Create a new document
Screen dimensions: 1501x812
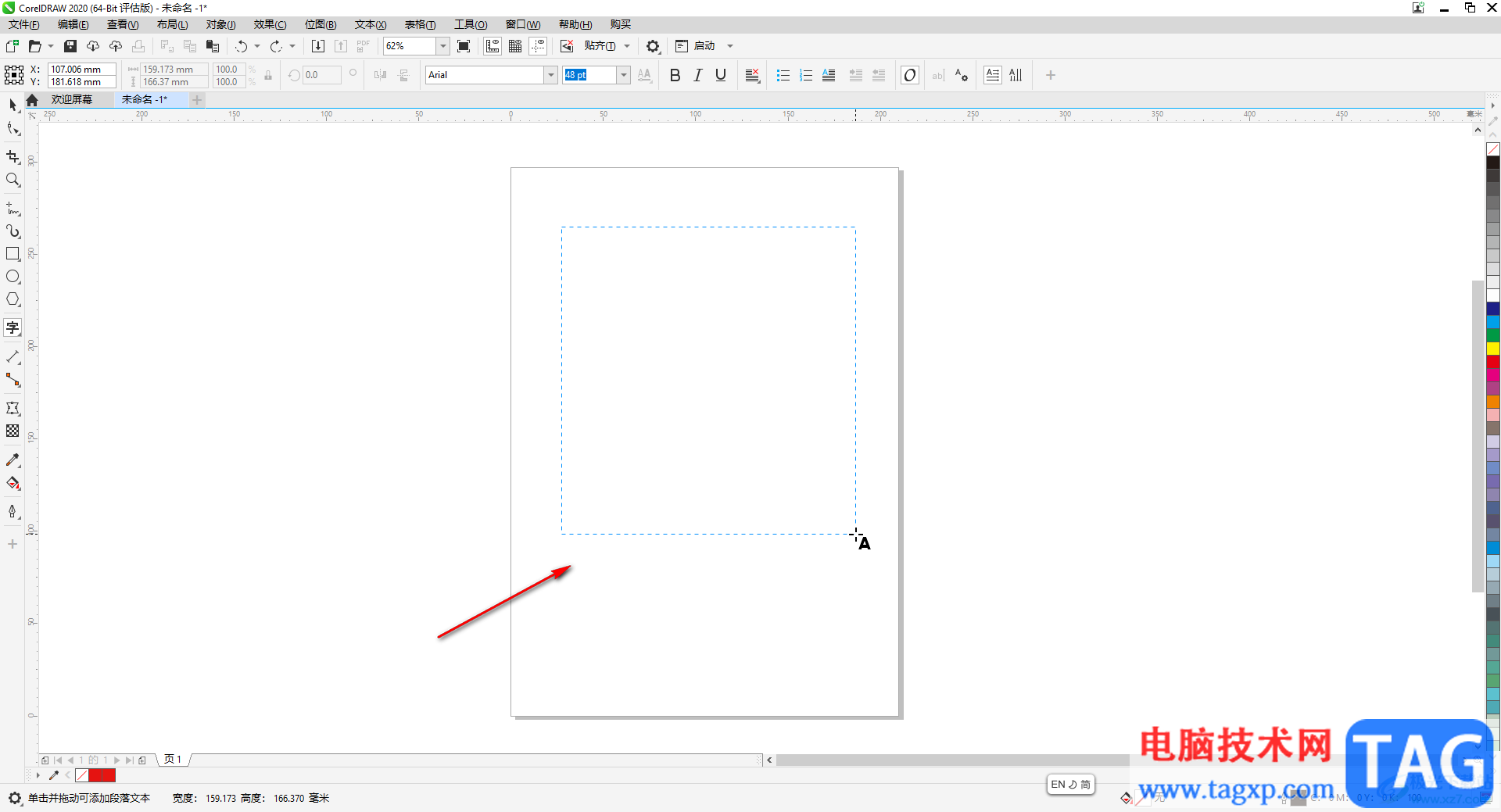tap(12, 46)
